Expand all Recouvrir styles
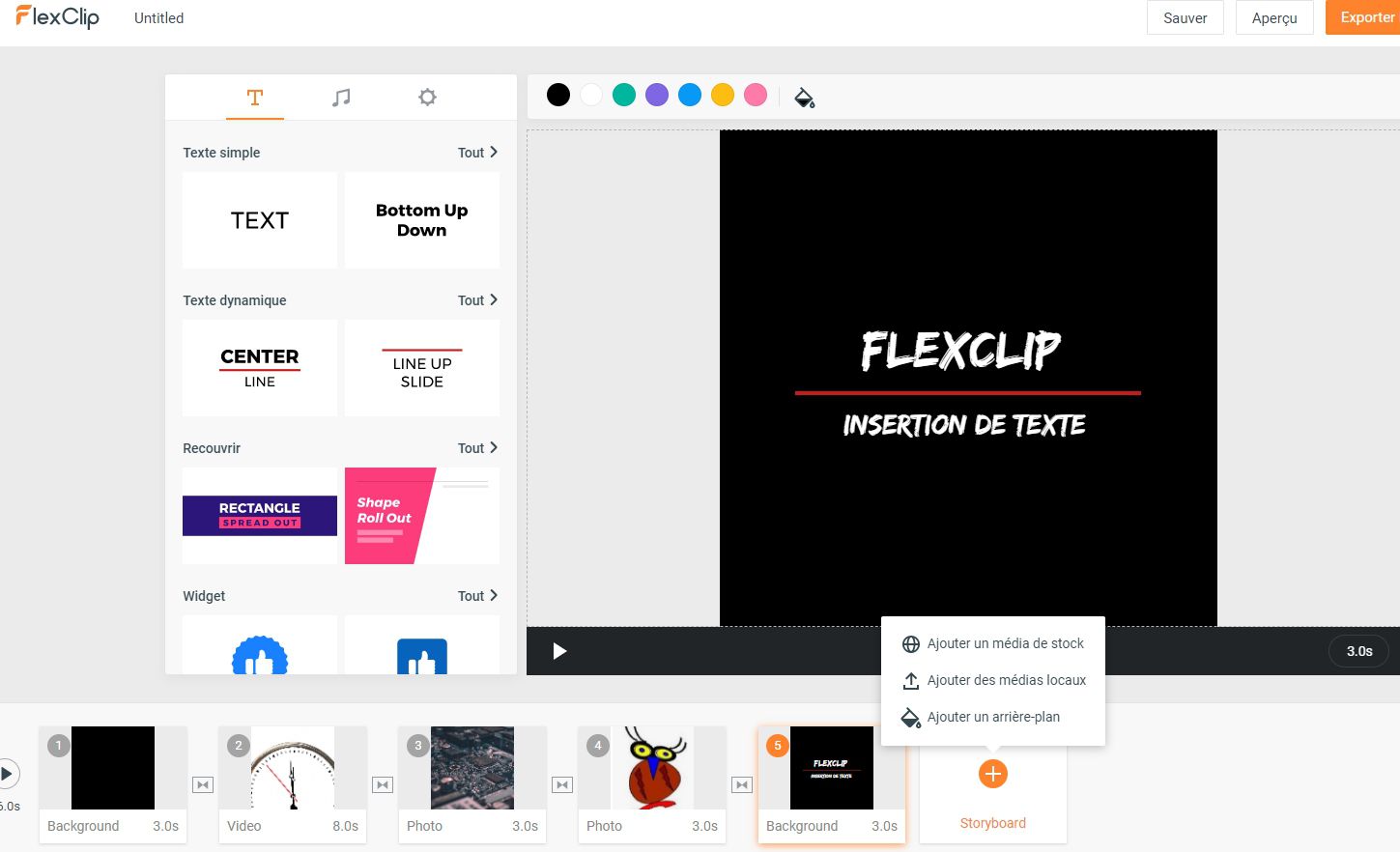Viewport: 1400px width, 852px height. click(x=478, y=448)
